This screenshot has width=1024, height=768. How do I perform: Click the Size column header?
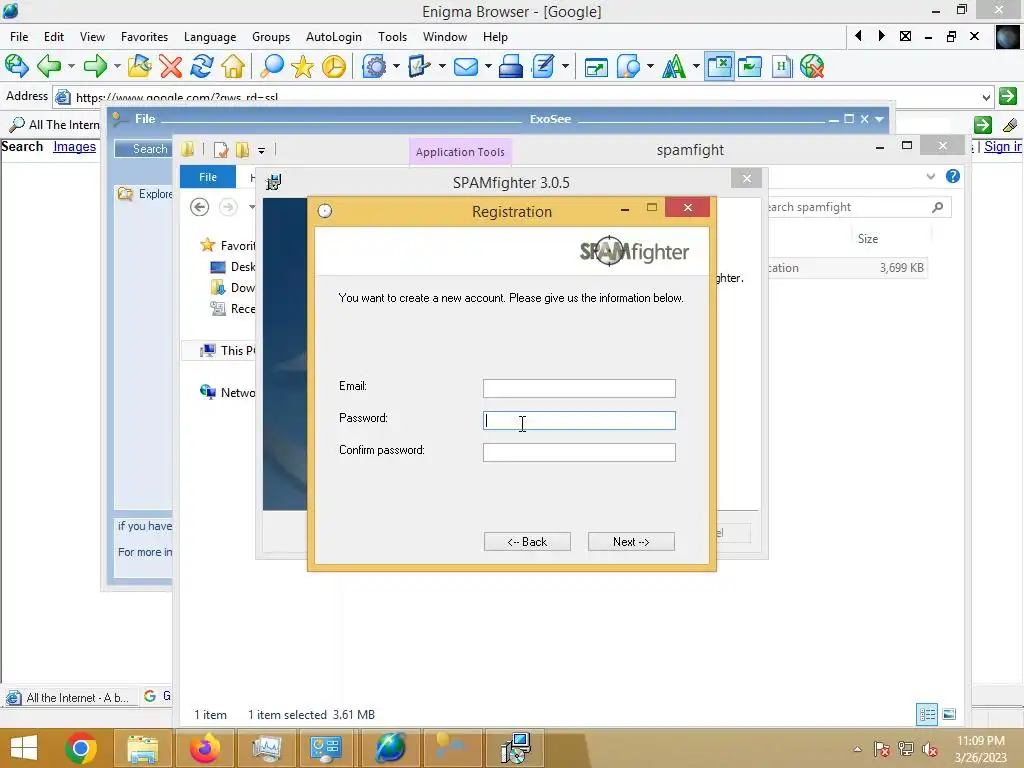(867, 238)
